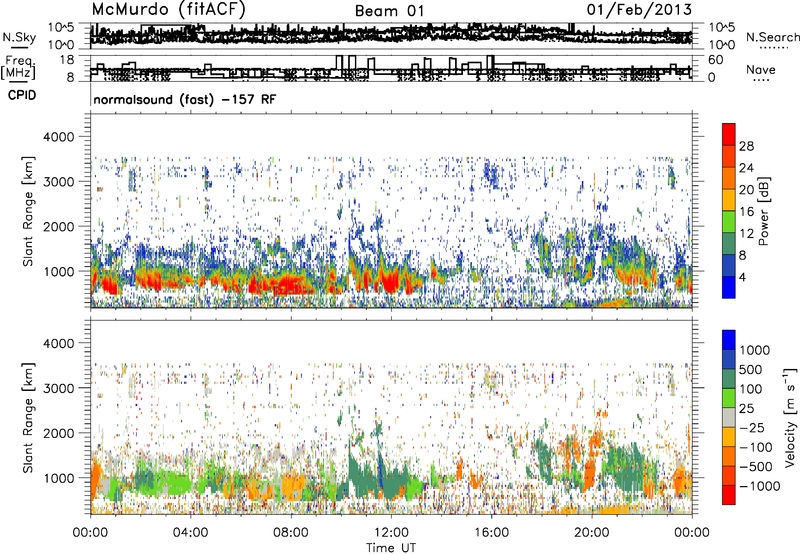
Task: Click the red bottom of velocity colorbar
Action: [x=729, y=495]
